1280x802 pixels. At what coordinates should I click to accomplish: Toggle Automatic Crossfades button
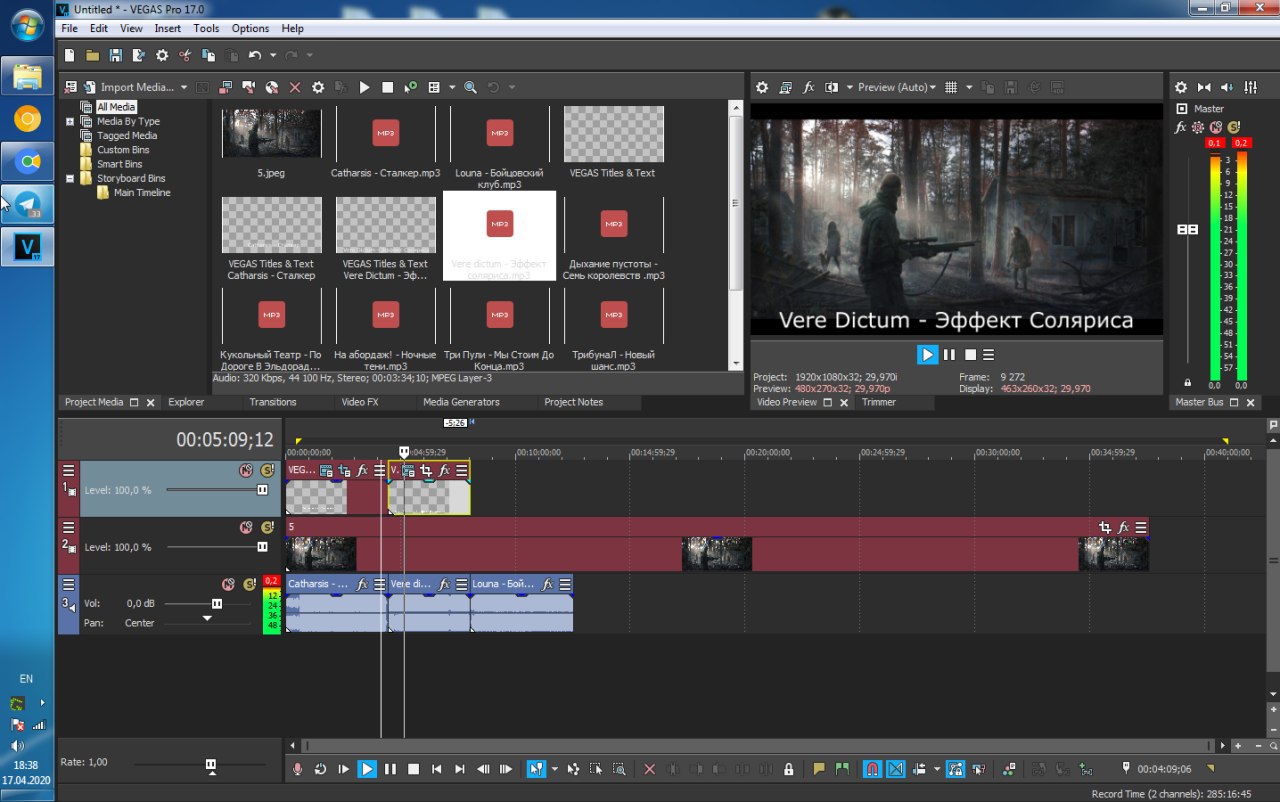(896, 769)
